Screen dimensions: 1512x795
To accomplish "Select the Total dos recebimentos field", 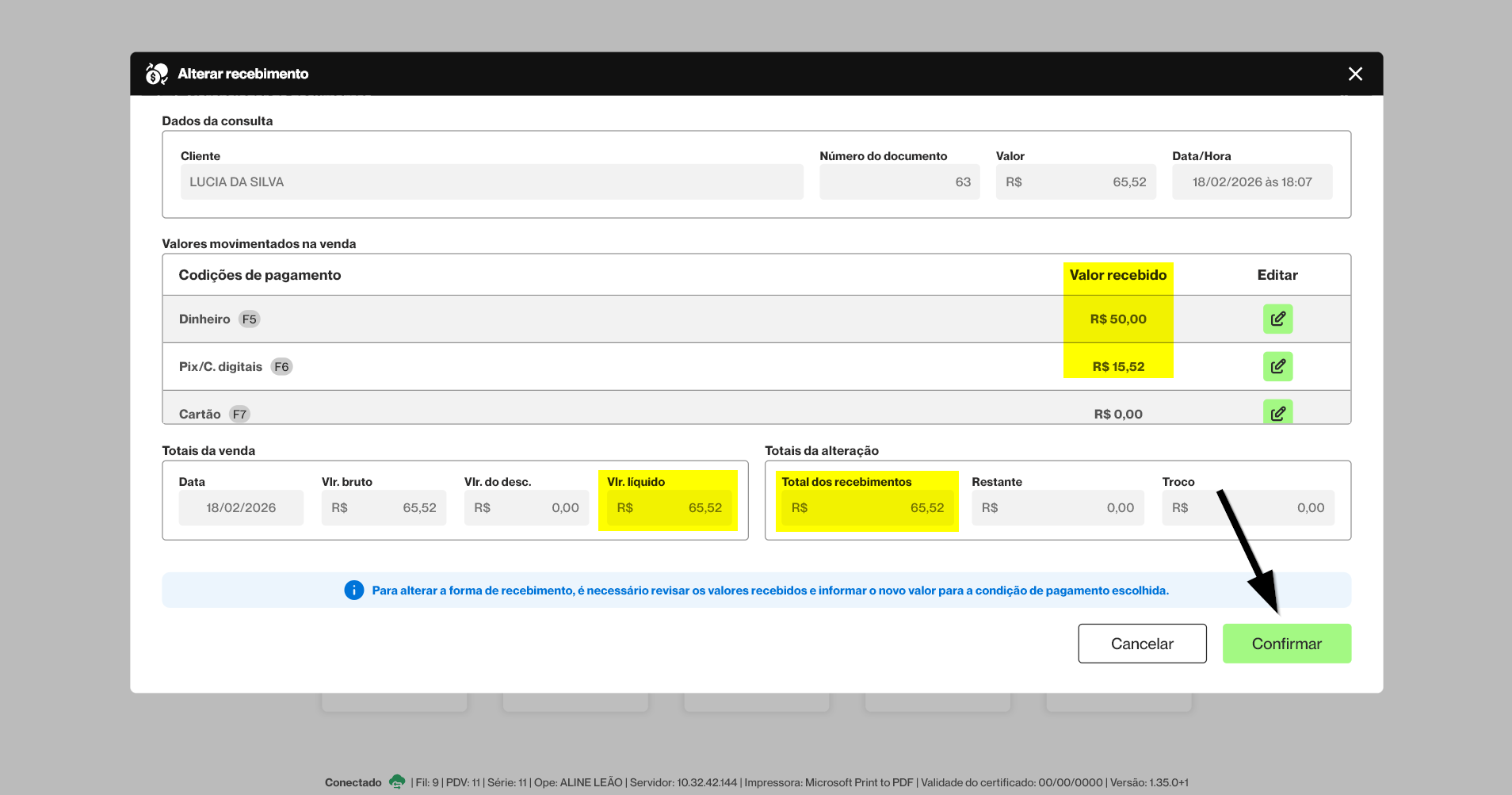I will (x=867, y=507).
